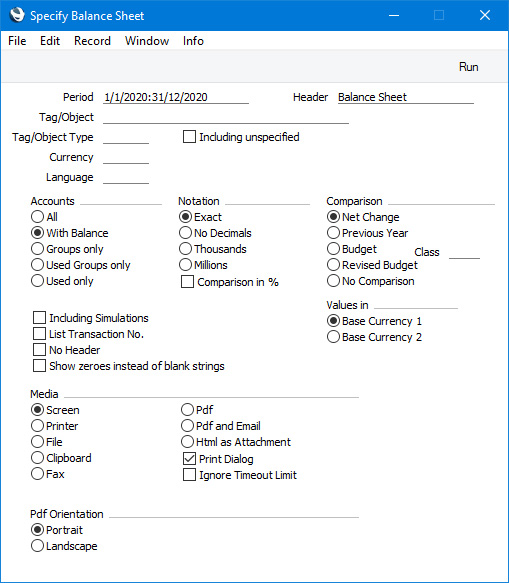Open the Edit menu

pyautogui.click(x=50, y=41)
